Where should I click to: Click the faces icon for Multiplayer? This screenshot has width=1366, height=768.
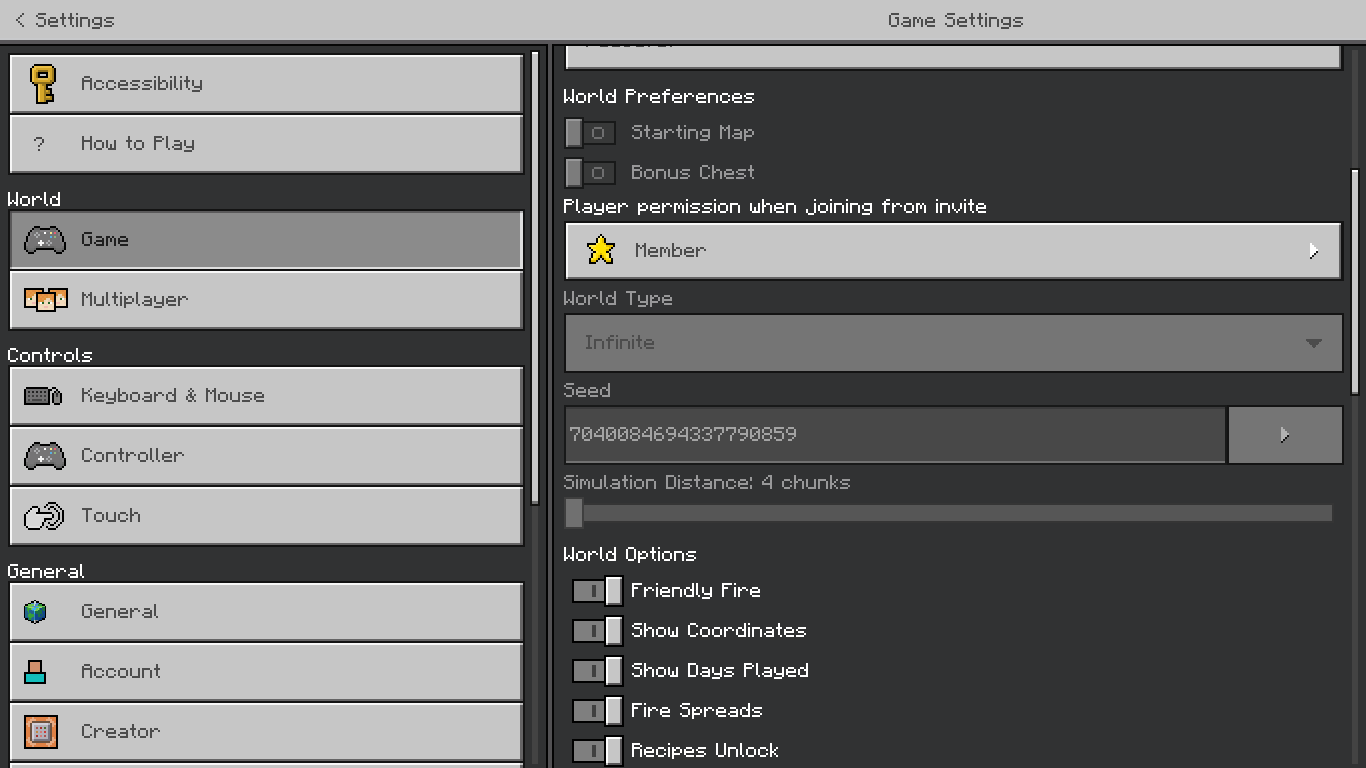[x=45, y=299]
